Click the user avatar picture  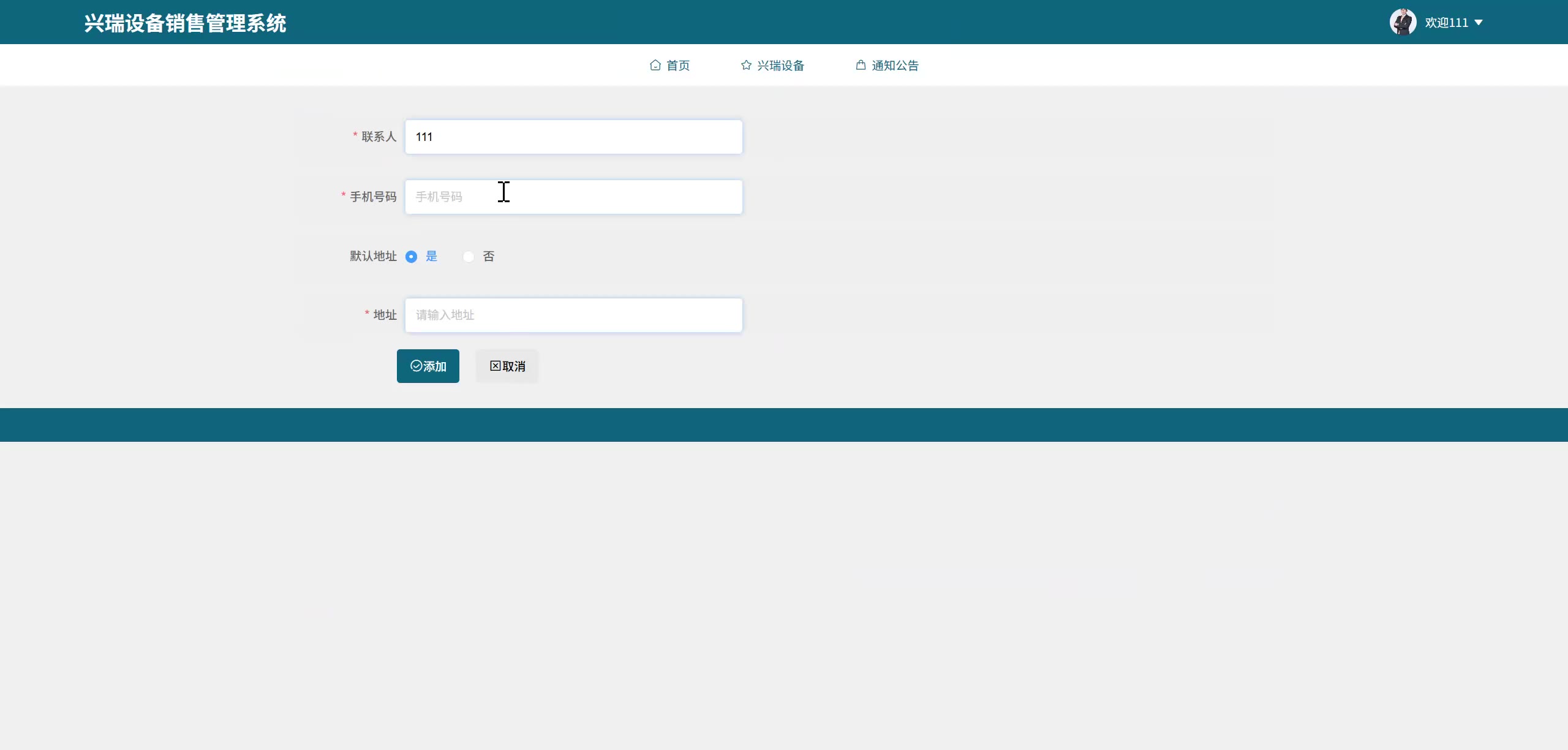1403,22
